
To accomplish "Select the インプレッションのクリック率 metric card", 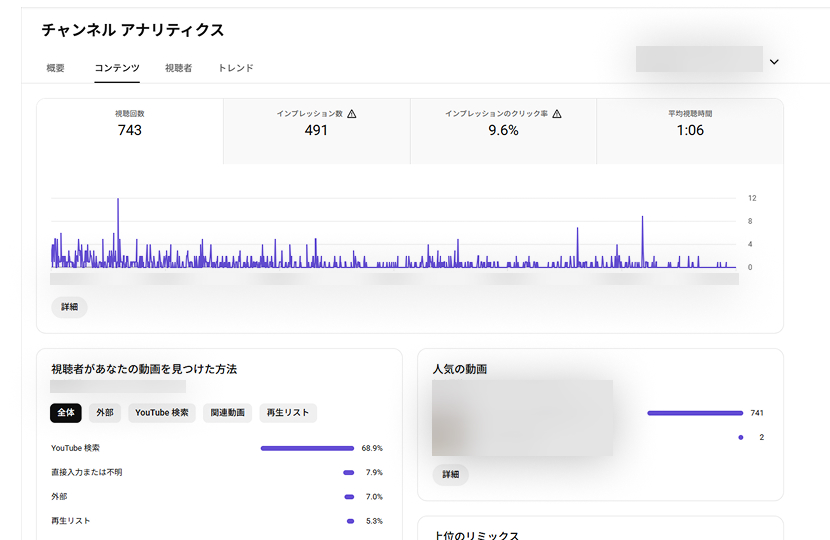I will tap(503, 131).
